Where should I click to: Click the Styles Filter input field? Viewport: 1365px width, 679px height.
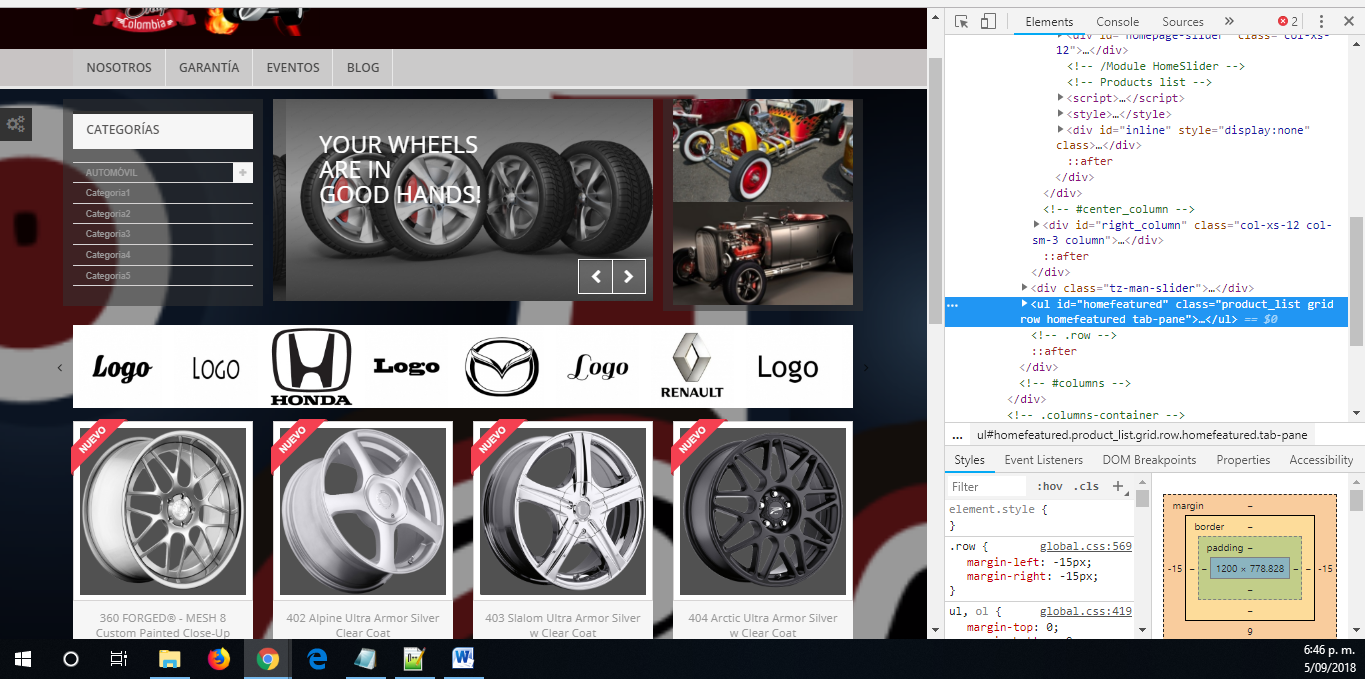(x=987, y=487)
